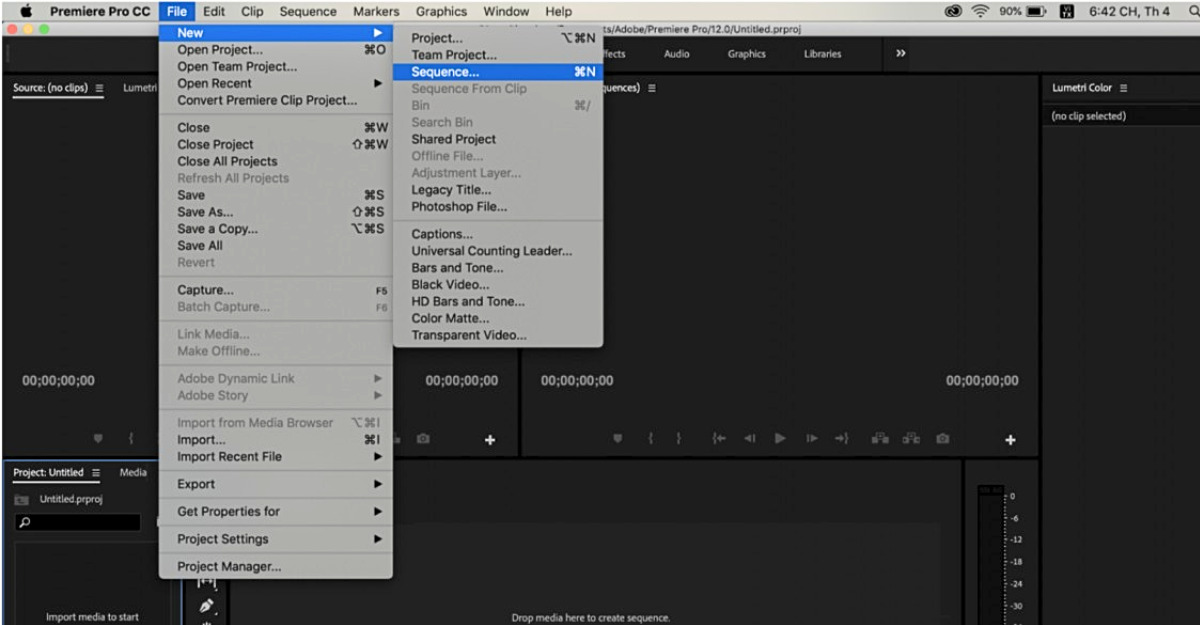Click the project bin icon beside Untitled.prproj
The width and height of the screenshot is (1200, 625).
[x=21, y=499]
